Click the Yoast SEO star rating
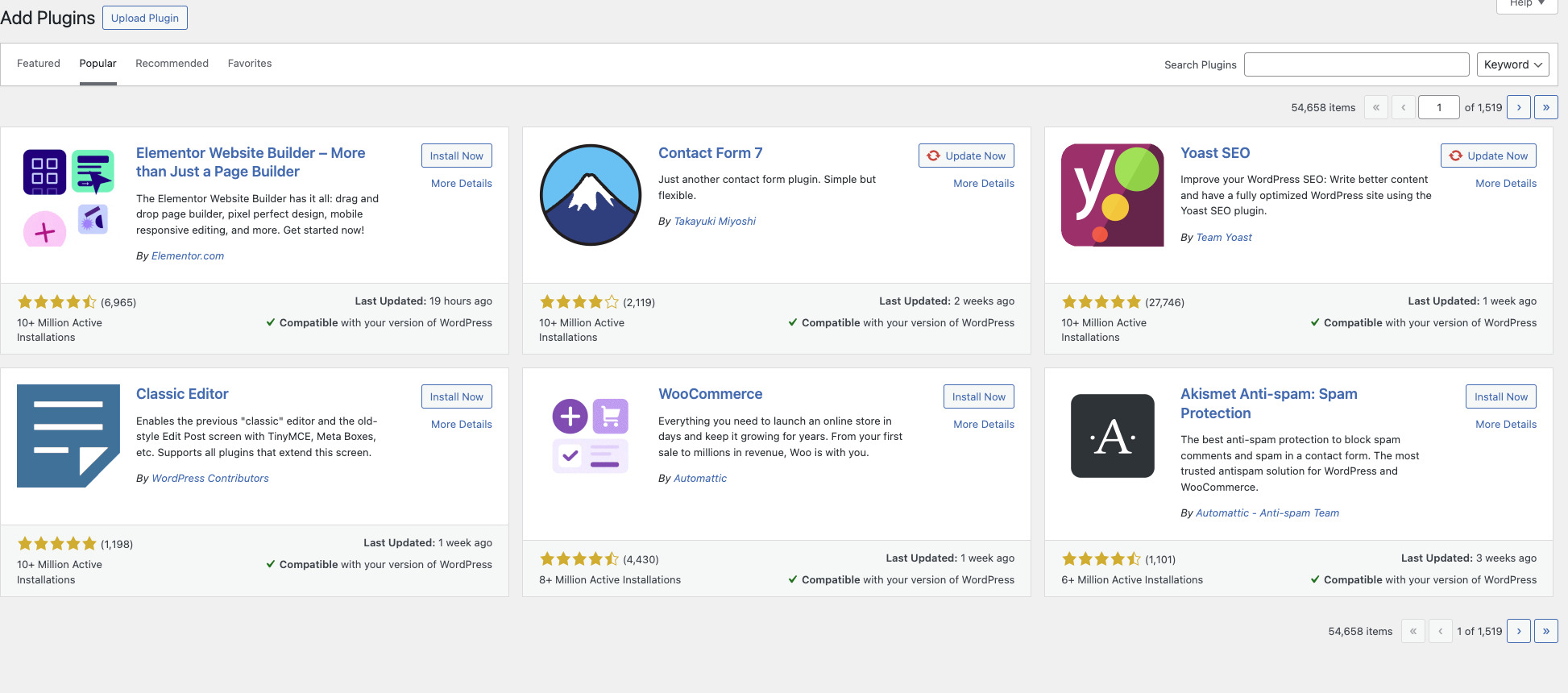Image resolution: width=1568 pixels, height=693 pixels. [1101, 302]
